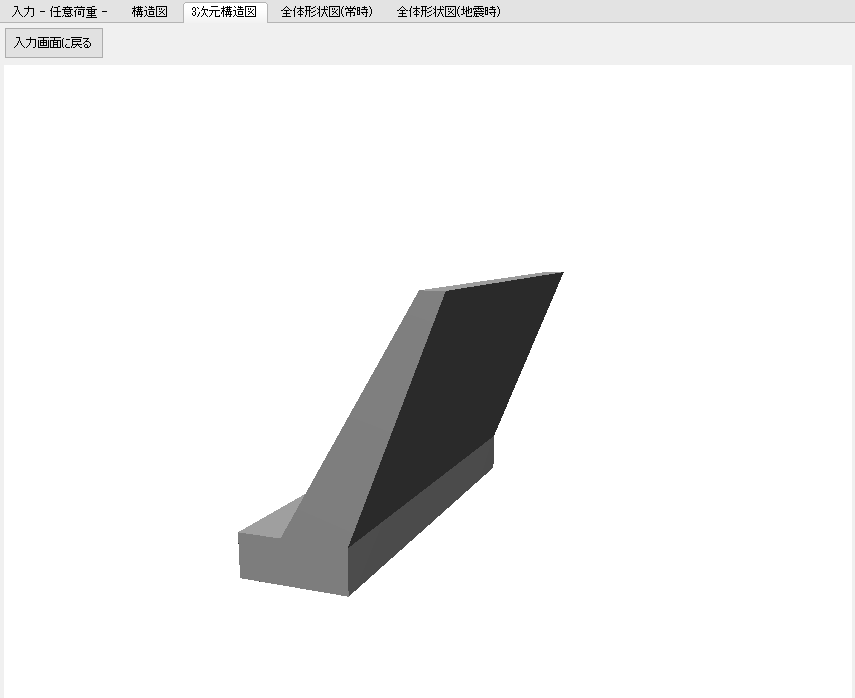Select the 3次元構造図 tab
Viewport: 855px width, 698px height.
pos(225,11)
